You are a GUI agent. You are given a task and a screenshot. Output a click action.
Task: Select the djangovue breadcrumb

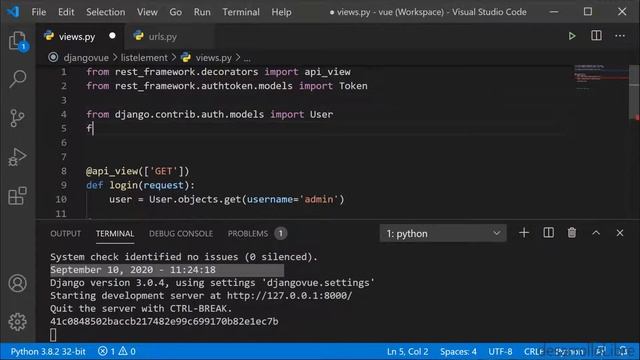pos(86,58)
